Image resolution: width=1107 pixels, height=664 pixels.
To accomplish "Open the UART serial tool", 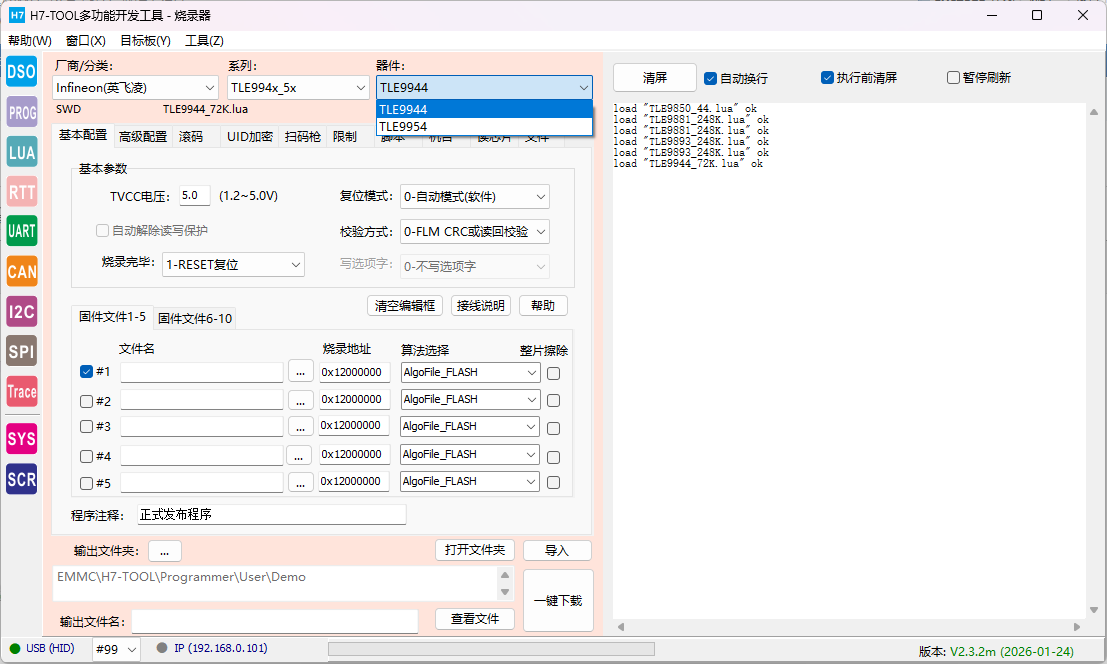I will click(x=22, y=231).
